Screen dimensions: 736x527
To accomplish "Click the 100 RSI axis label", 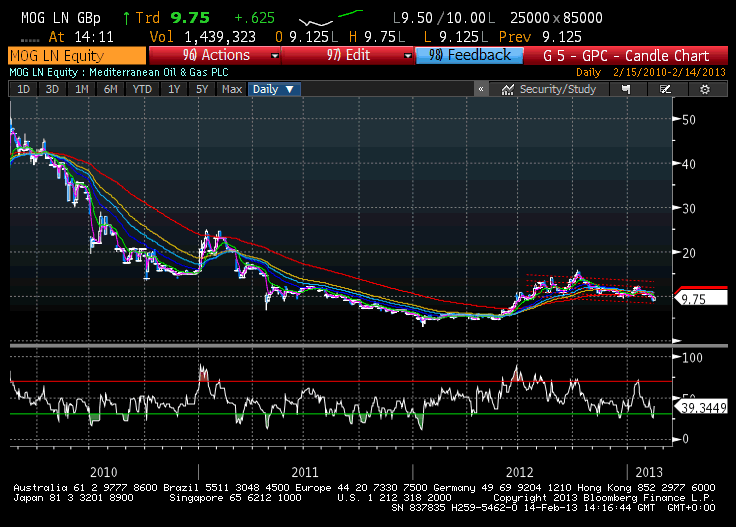I will pos(692,358).
